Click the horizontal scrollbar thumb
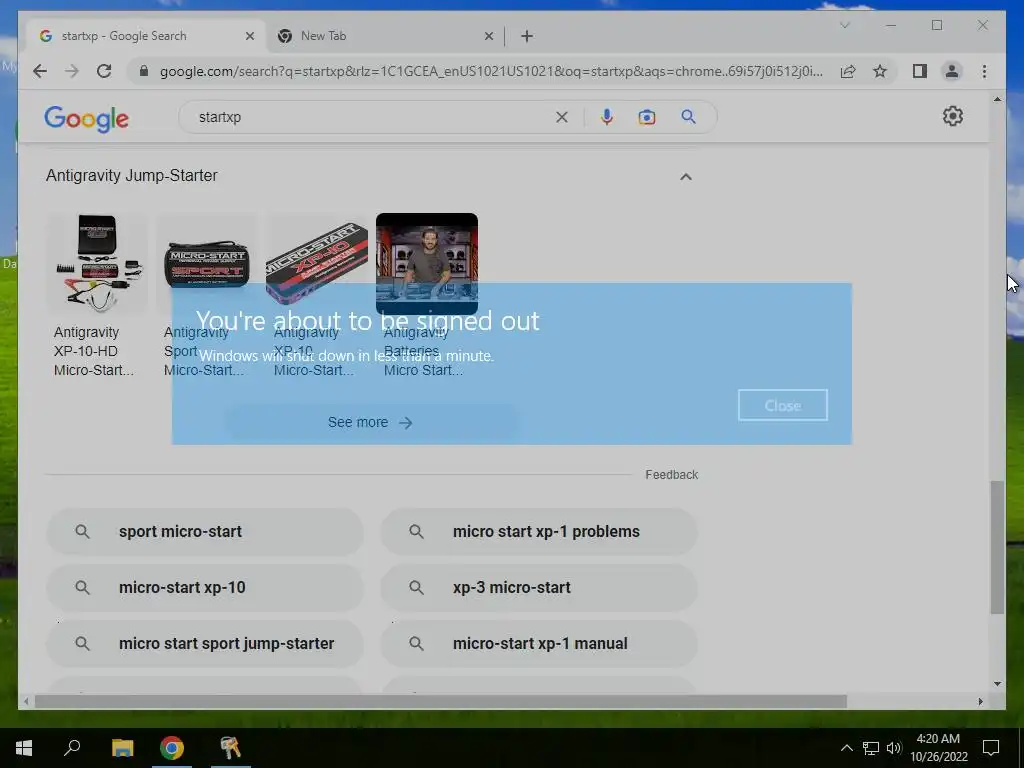Viewport: 1024px width, 768px height. click(441, 701)
